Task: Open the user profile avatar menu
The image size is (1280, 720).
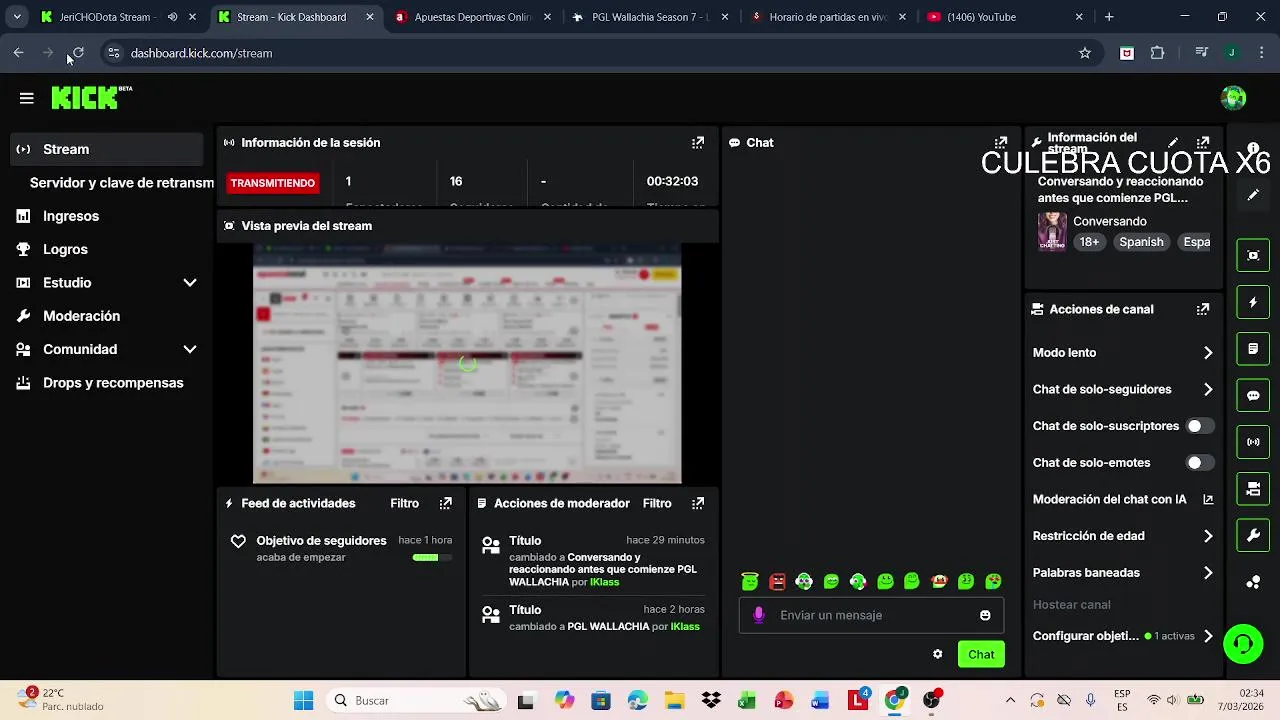Action: coord(1233,98)
